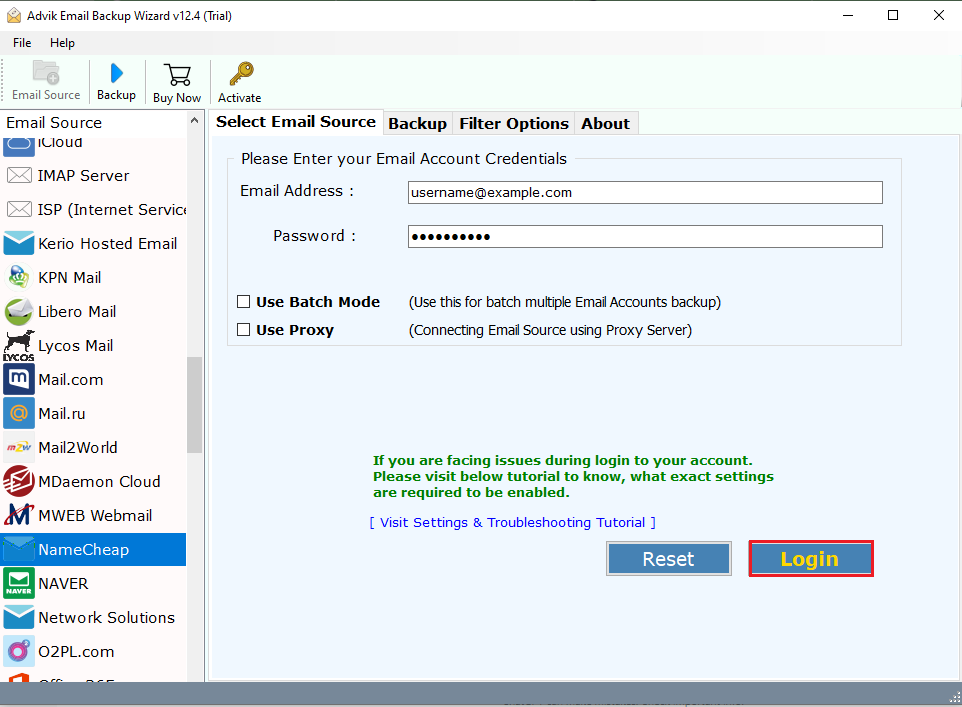Click the NameCheap envelope icon

(x=19, y=550)
